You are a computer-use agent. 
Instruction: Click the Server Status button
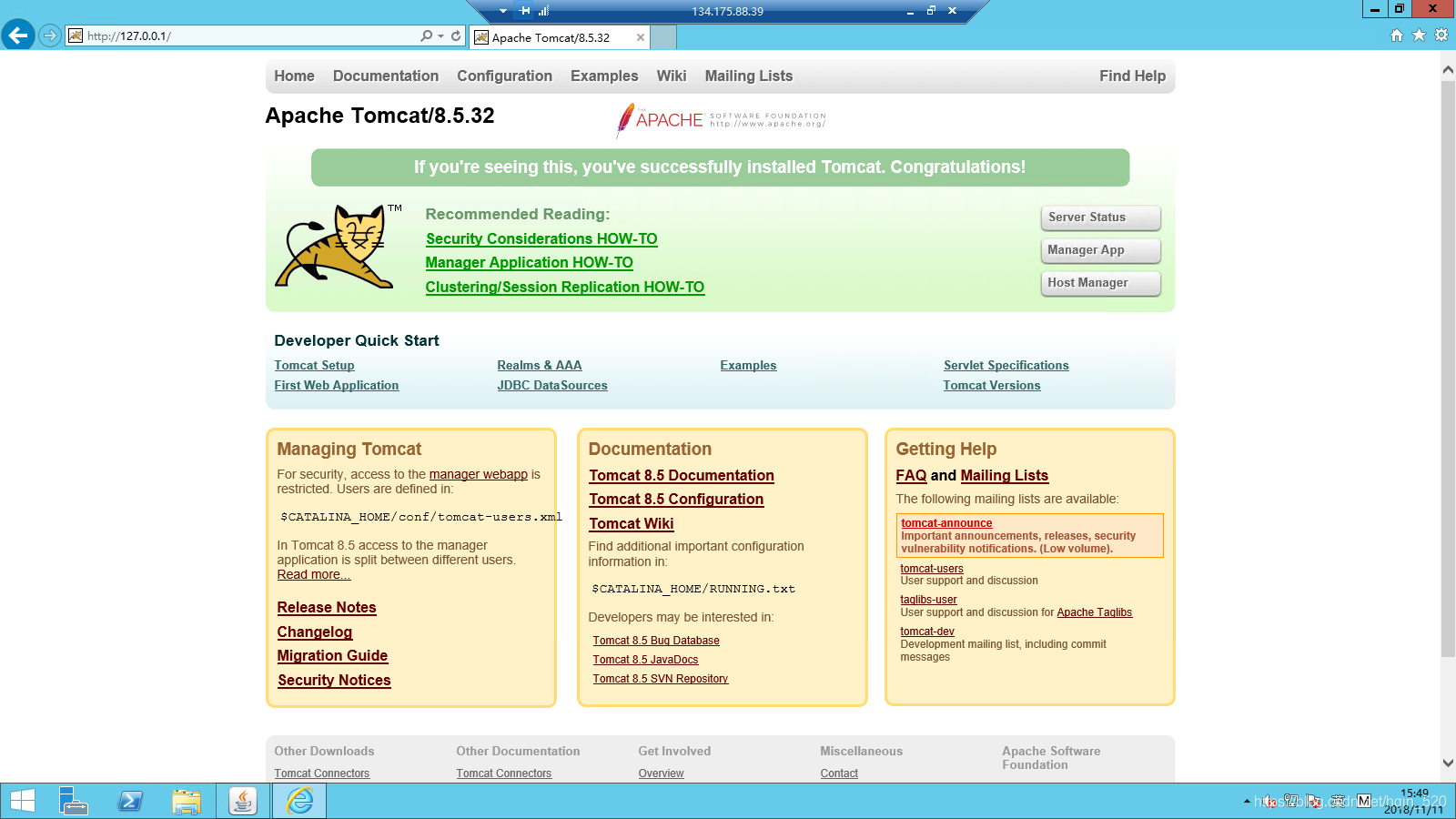[x=1100, y=217]
